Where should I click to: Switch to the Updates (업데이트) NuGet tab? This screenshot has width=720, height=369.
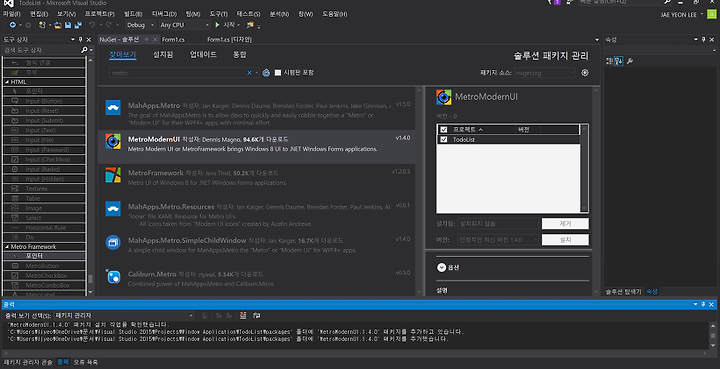(x=203, y=55)
